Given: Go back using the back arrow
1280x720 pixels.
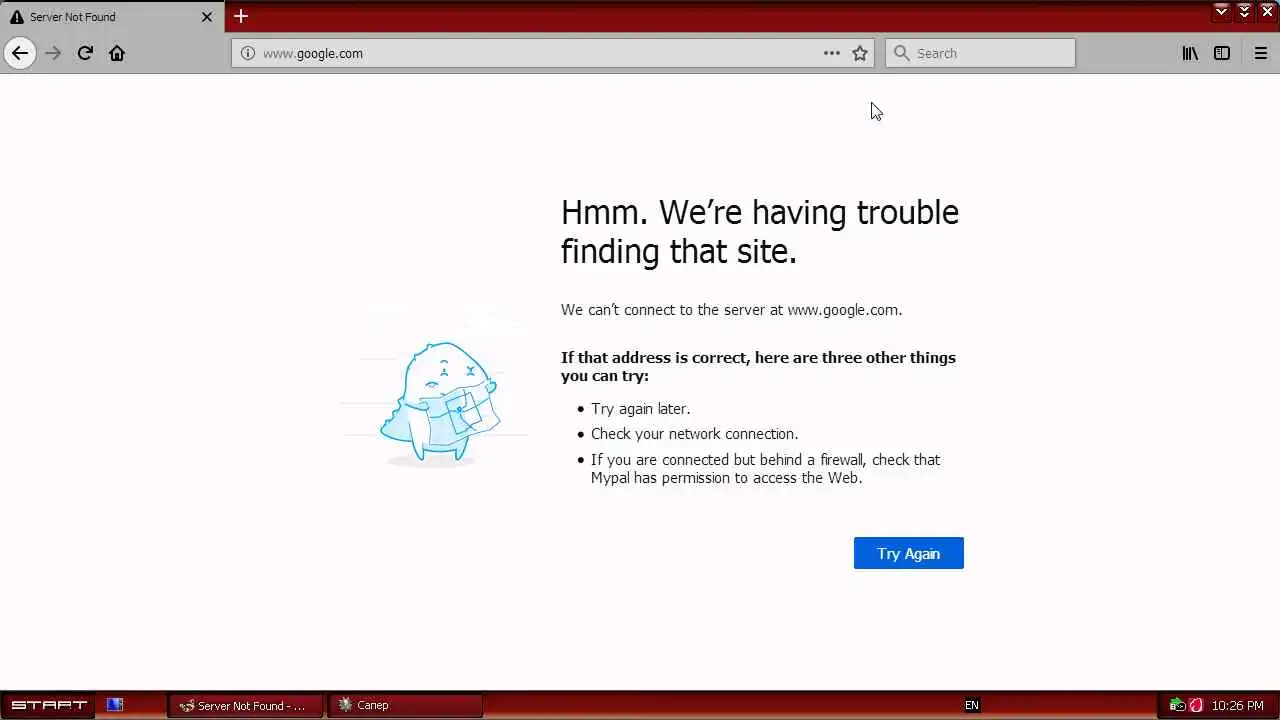Looking at the screenshot, I should point(20,53).
